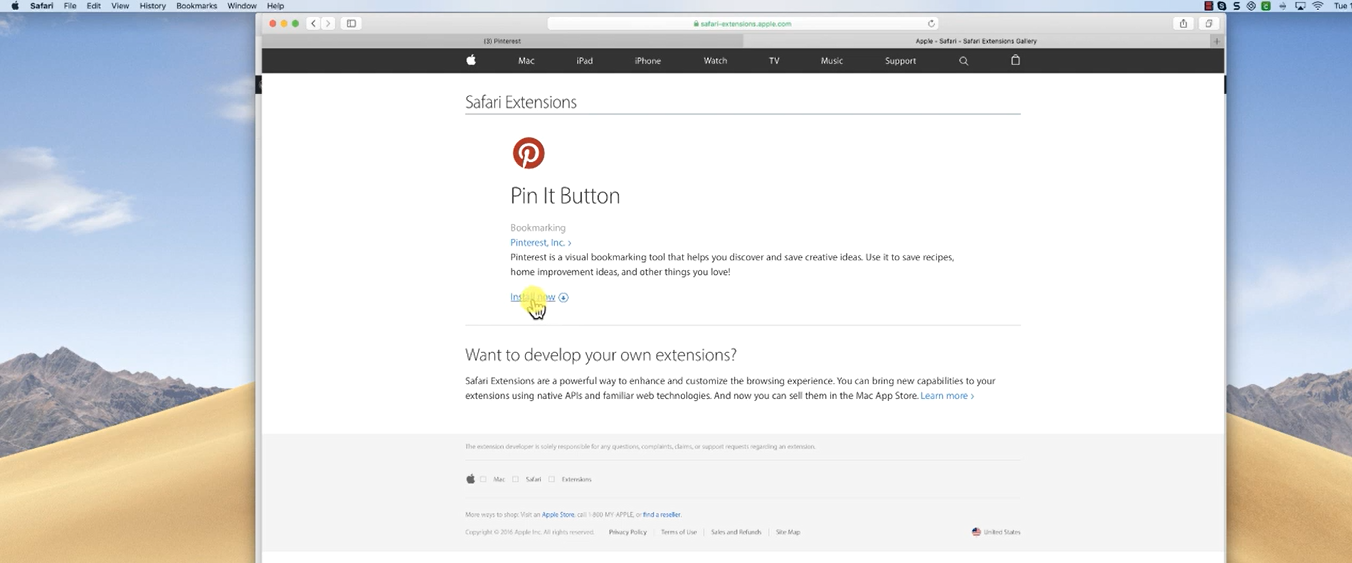Click Safari's Share toolbar button

point(1184,23)
